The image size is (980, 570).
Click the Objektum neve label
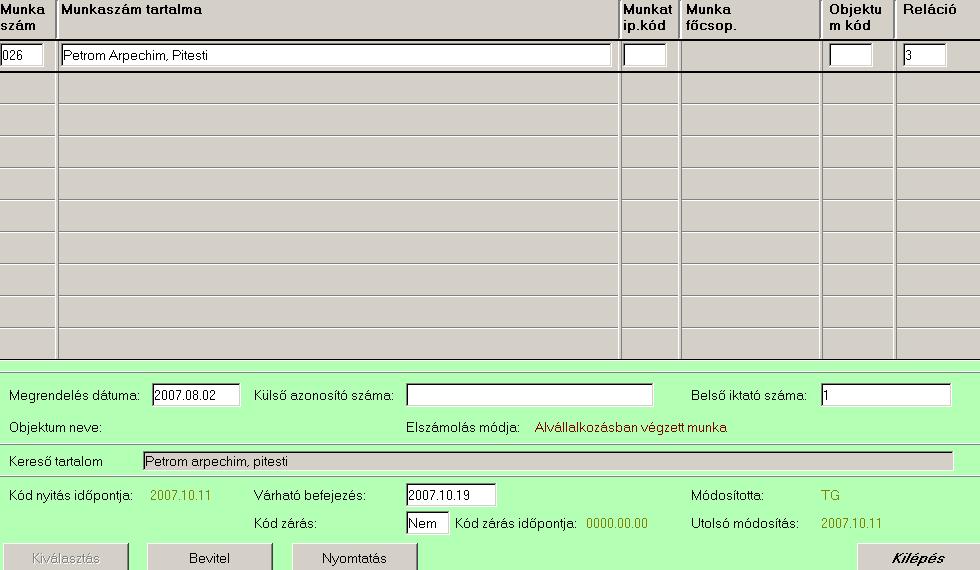pos(56,428)
